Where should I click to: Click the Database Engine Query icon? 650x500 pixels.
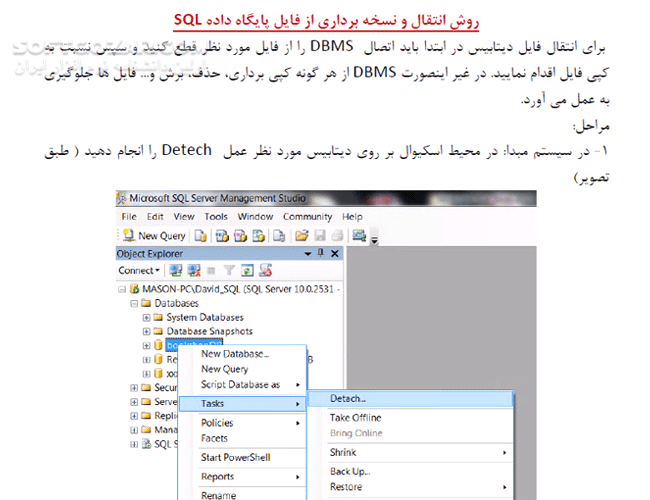tap(201, 236)
